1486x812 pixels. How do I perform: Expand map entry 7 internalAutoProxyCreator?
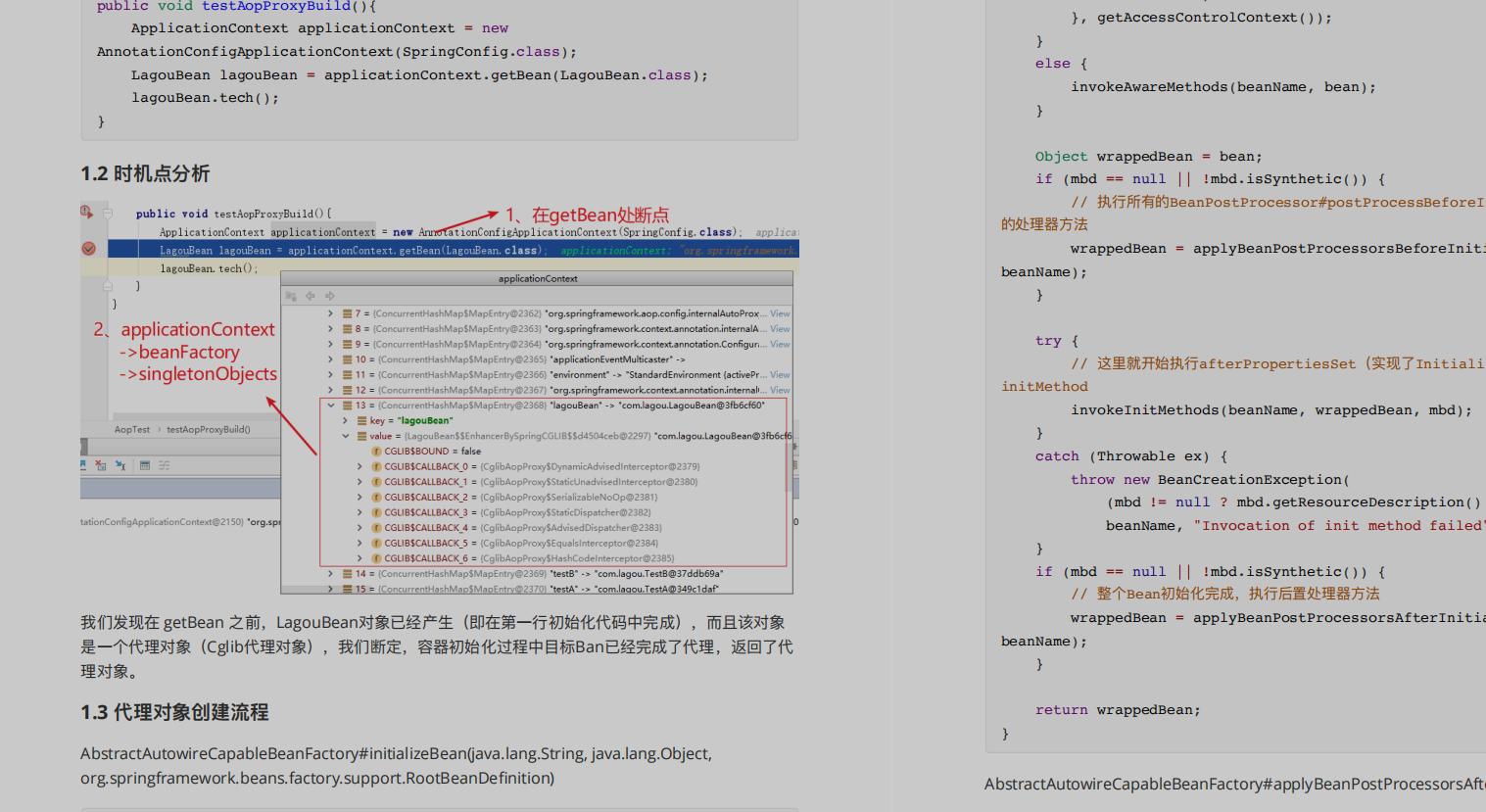(x=331, y=313)
